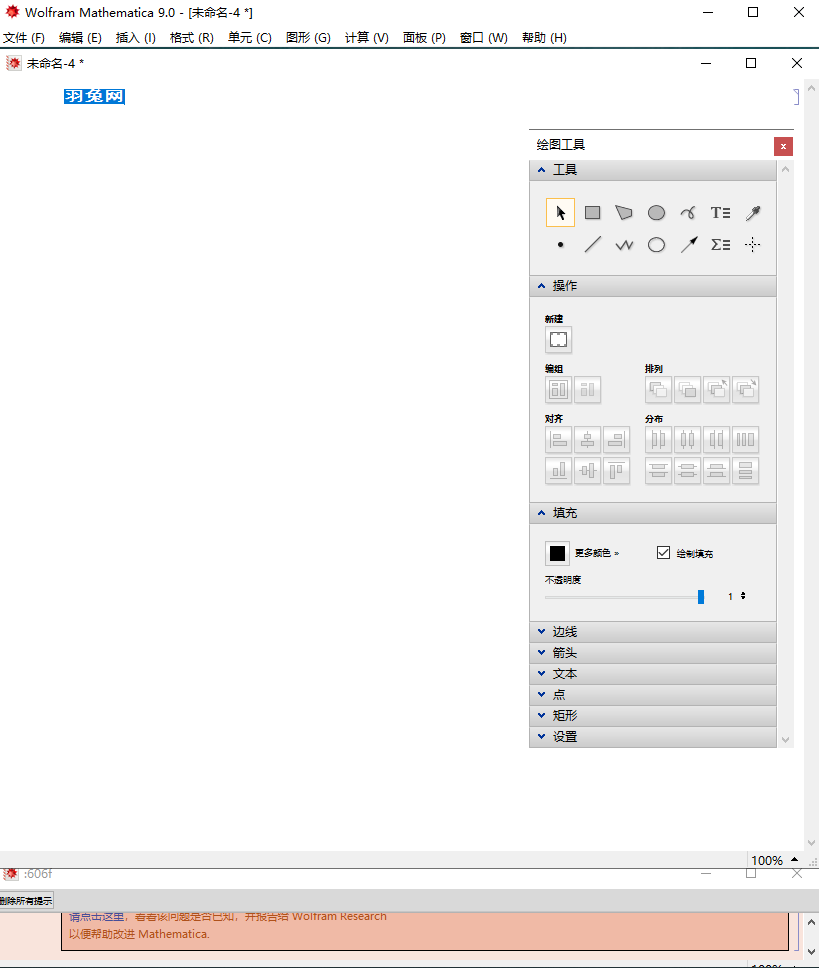Click the black fill color swatch

[x=557, y=552]
